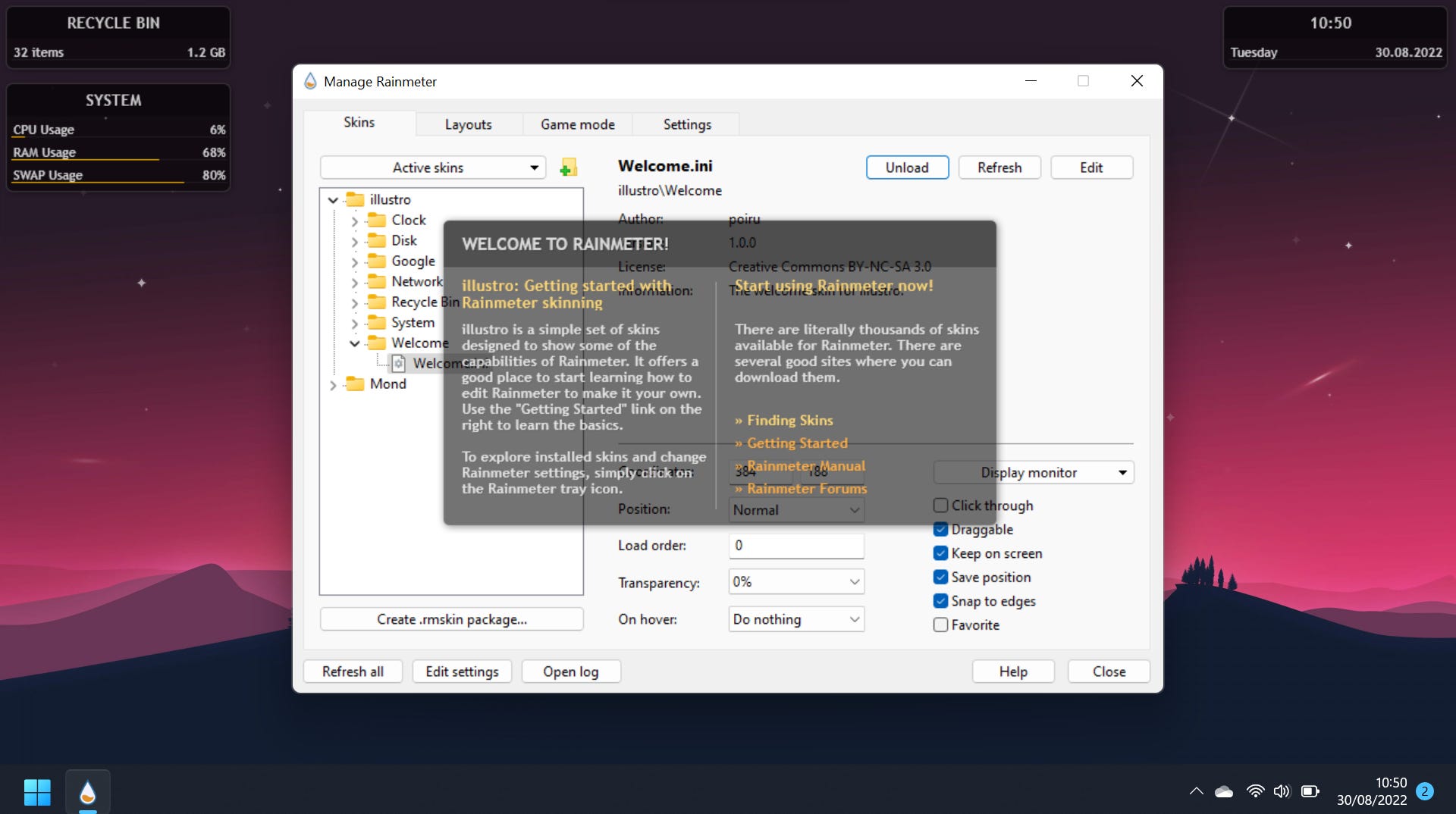The width and height of the screenshot is (1456, 814).
Task: Open the On hover dropdown
Action: 796,619
